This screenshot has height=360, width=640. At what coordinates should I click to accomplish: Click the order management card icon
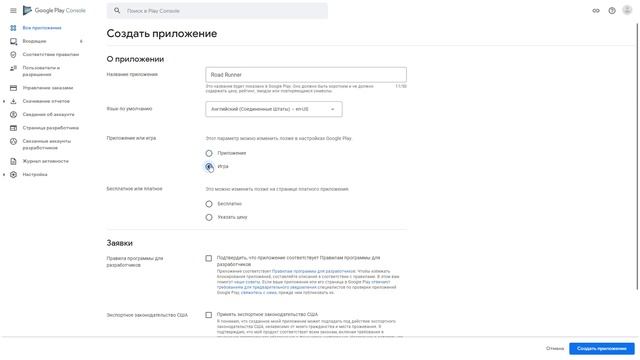[x=13, y=88]
